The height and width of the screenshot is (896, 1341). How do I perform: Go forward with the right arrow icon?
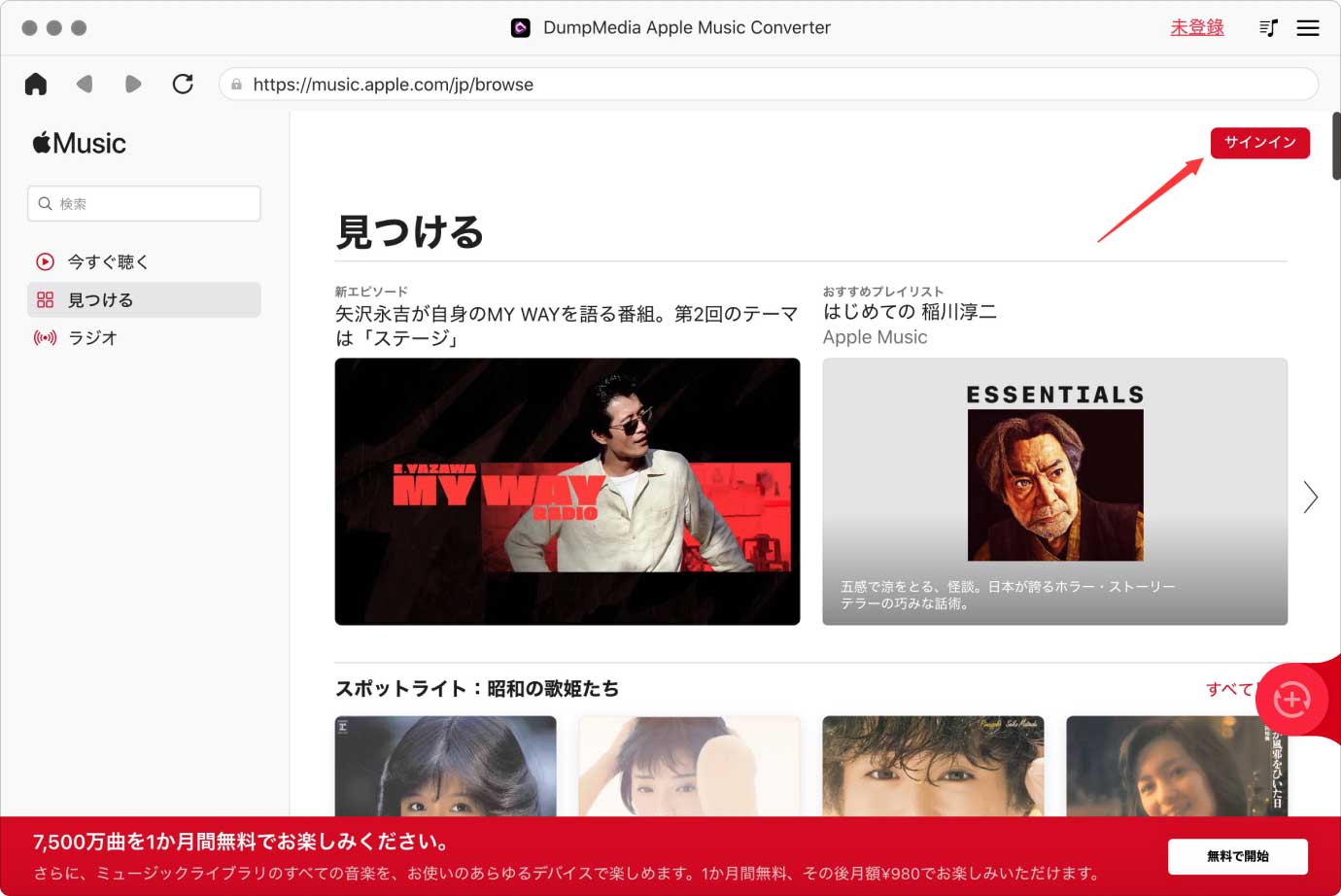coord(133,85)
